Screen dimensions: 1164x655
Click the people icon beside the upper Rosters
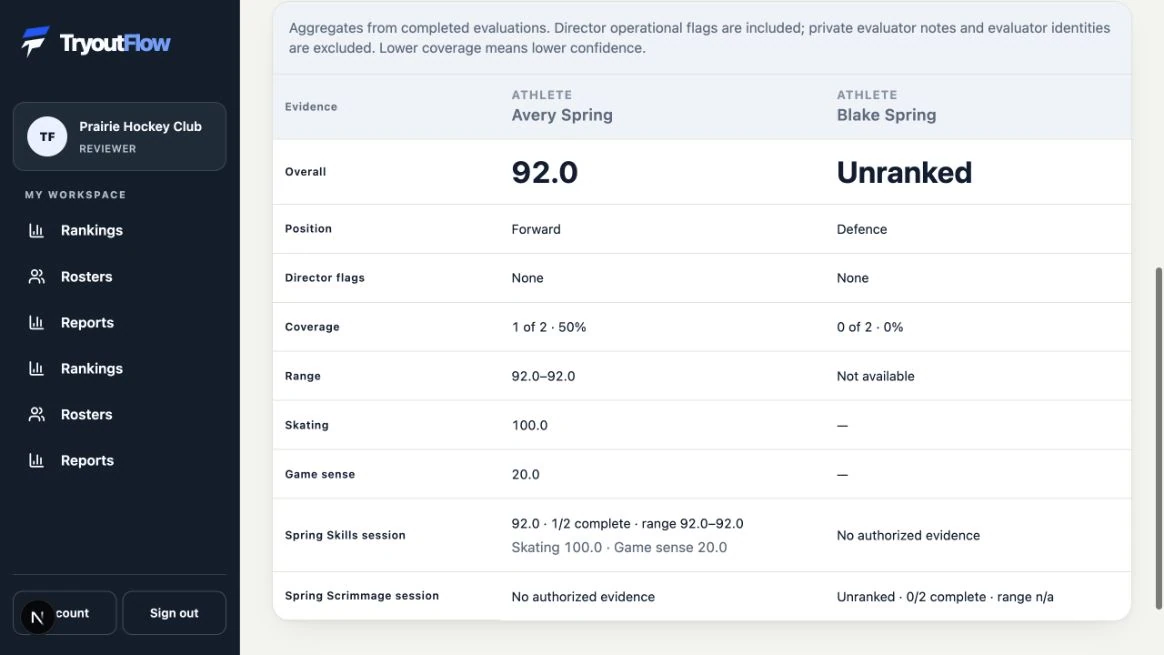click(36, 276)
